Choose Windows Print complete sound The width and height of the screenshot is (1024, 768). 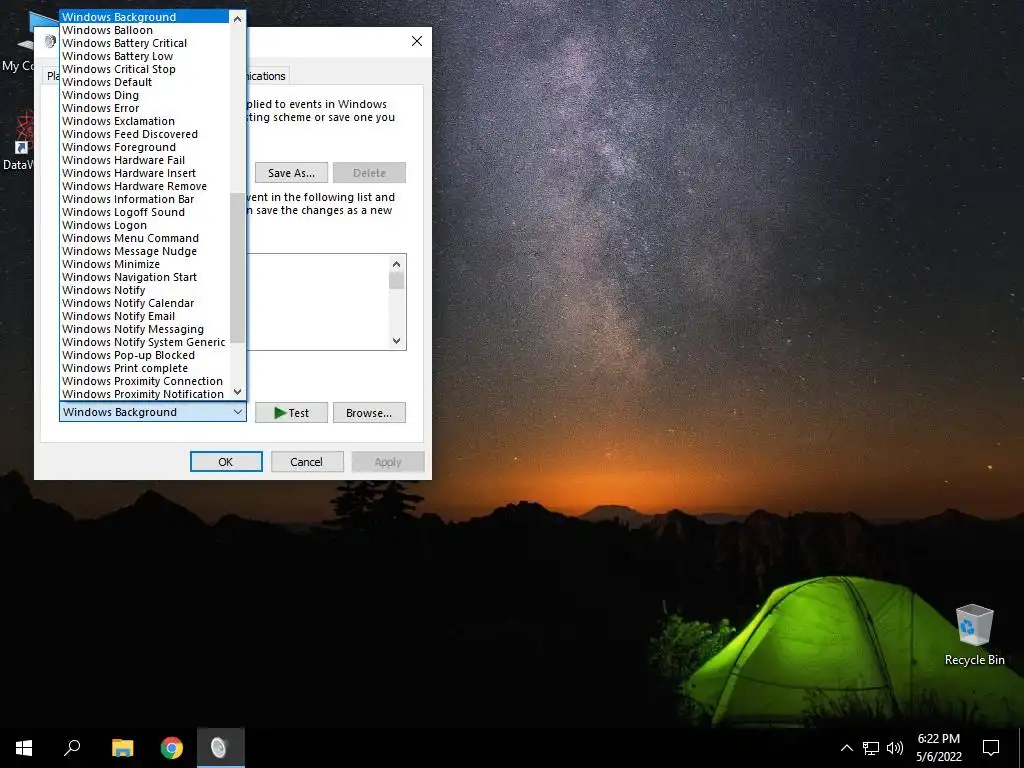145,368
